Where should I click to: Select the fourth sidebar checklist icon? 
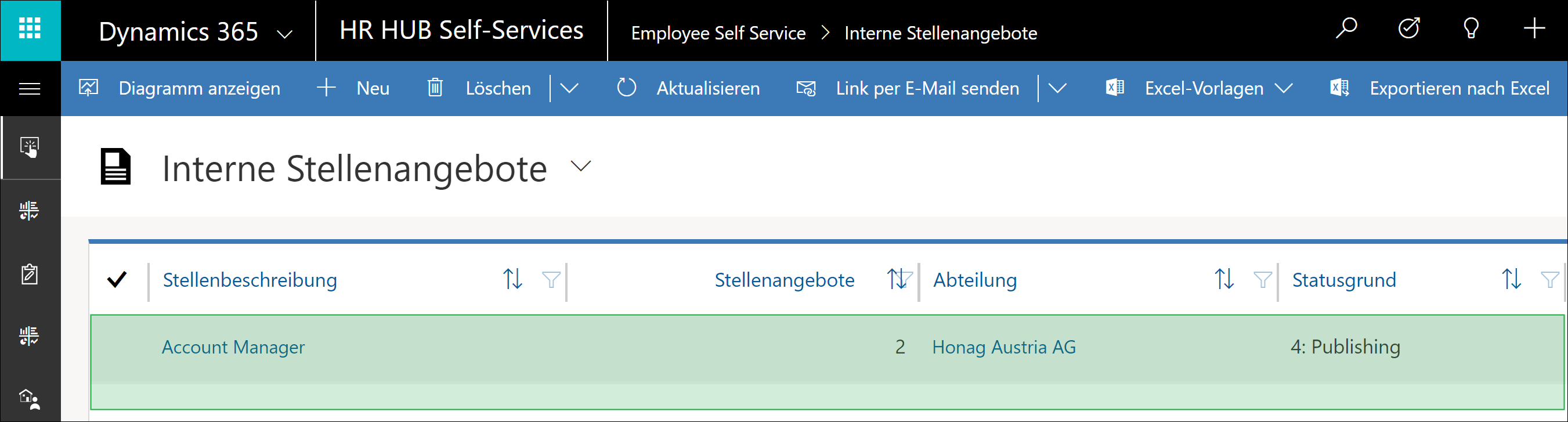point(29,336)
